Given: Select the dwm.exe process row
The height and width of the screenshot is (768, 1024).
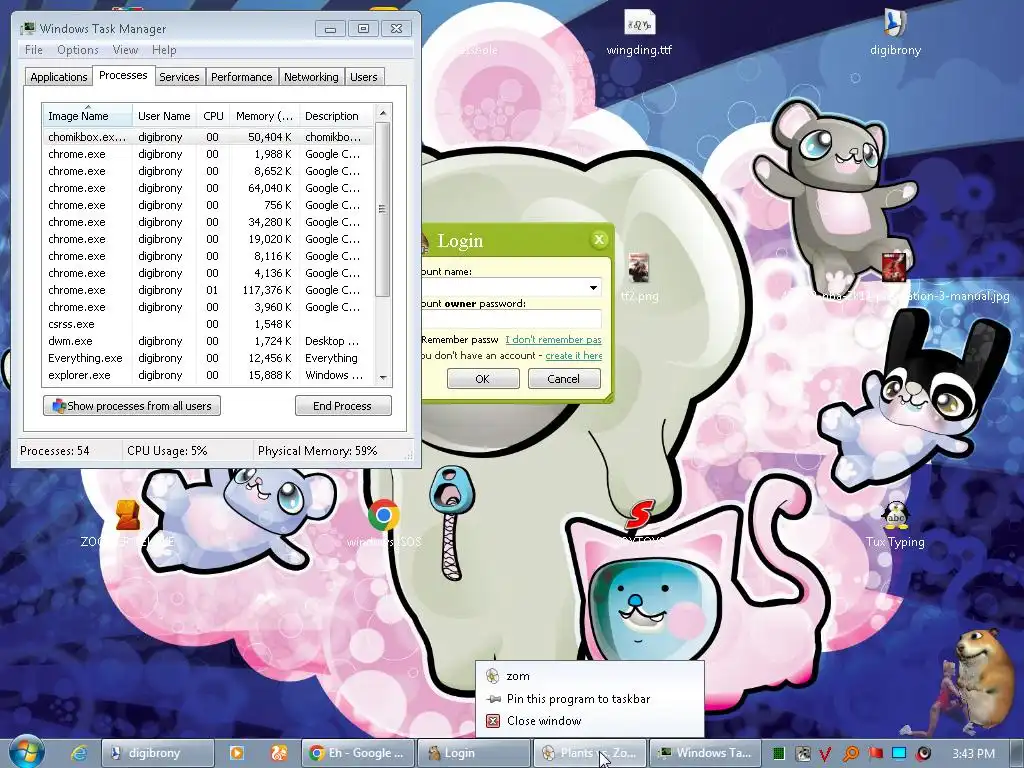Looking at the screenshot, I should 208,341.
